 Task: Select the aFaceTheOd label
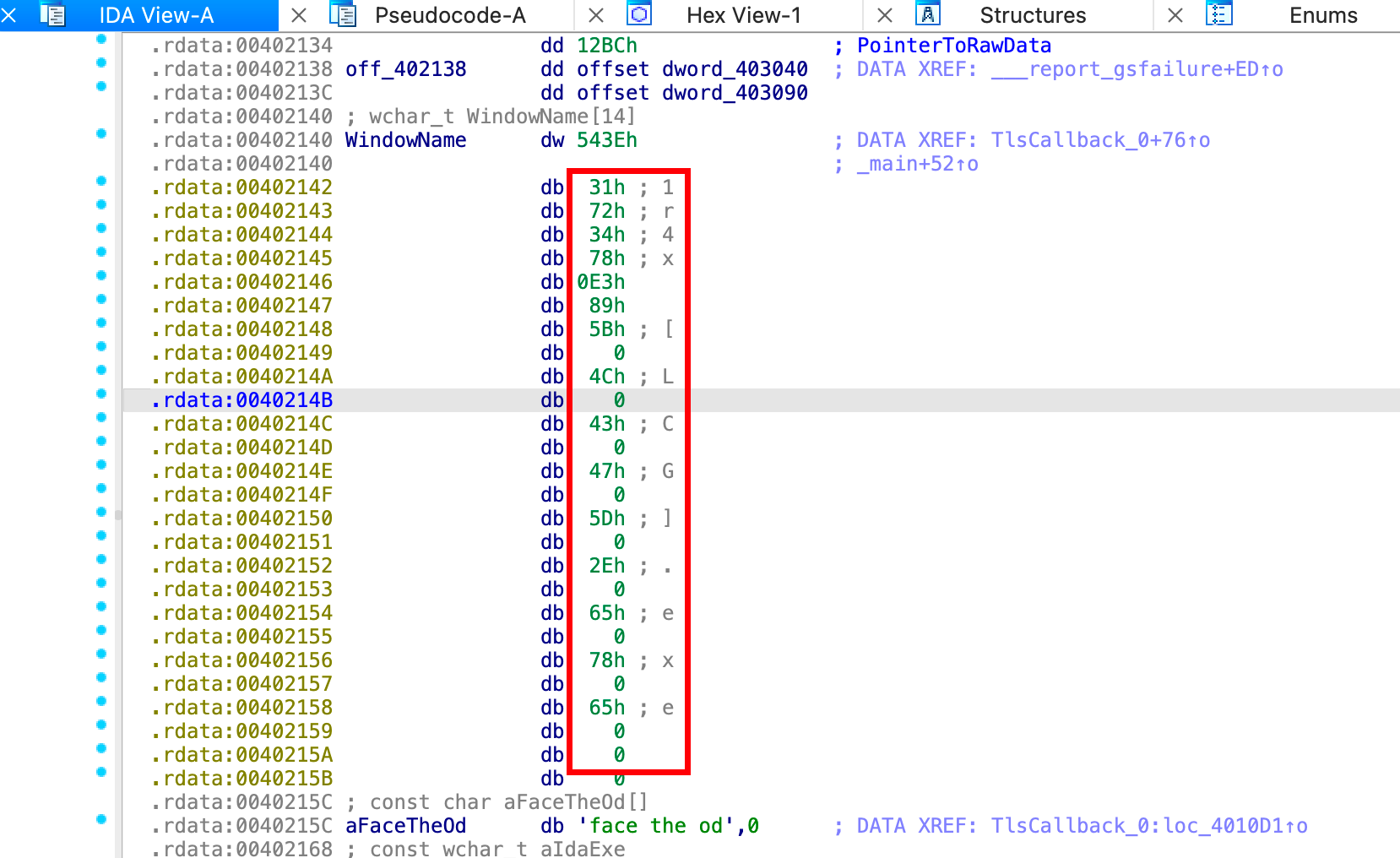click(406, 826)
